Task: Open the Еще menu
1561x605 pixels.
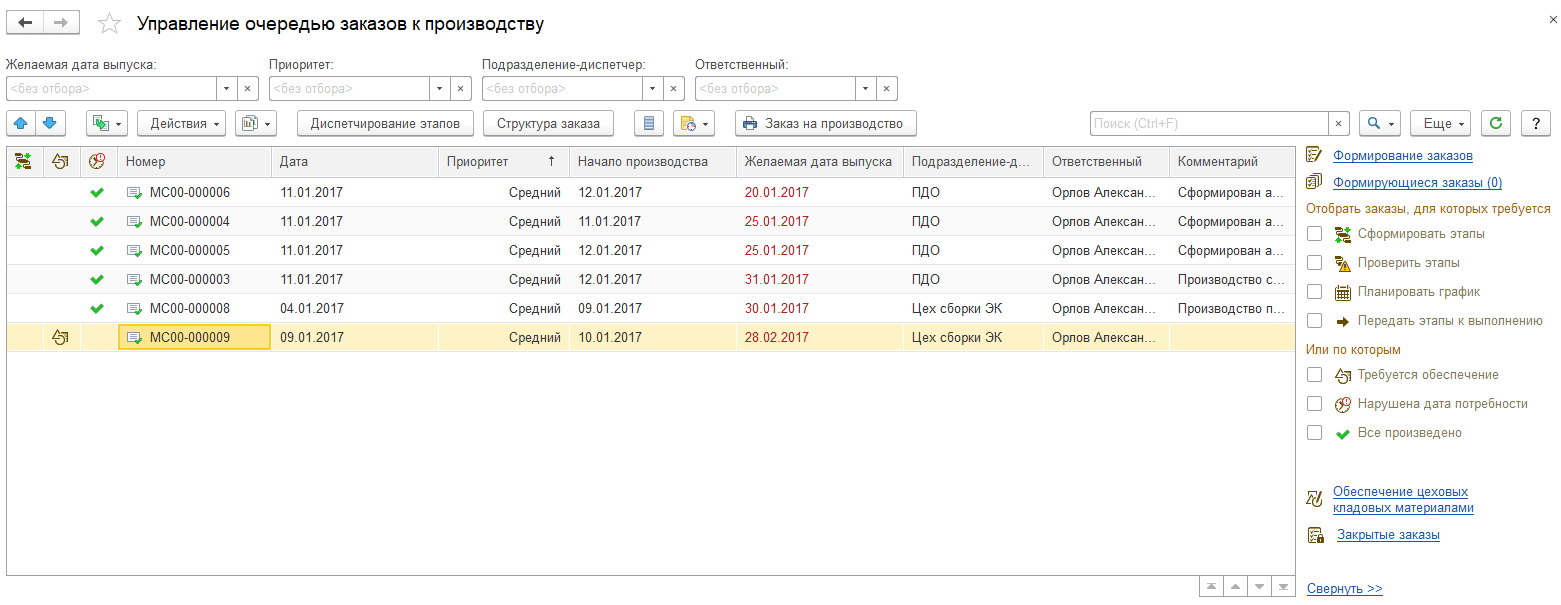Action: (x=1441, y=123)
